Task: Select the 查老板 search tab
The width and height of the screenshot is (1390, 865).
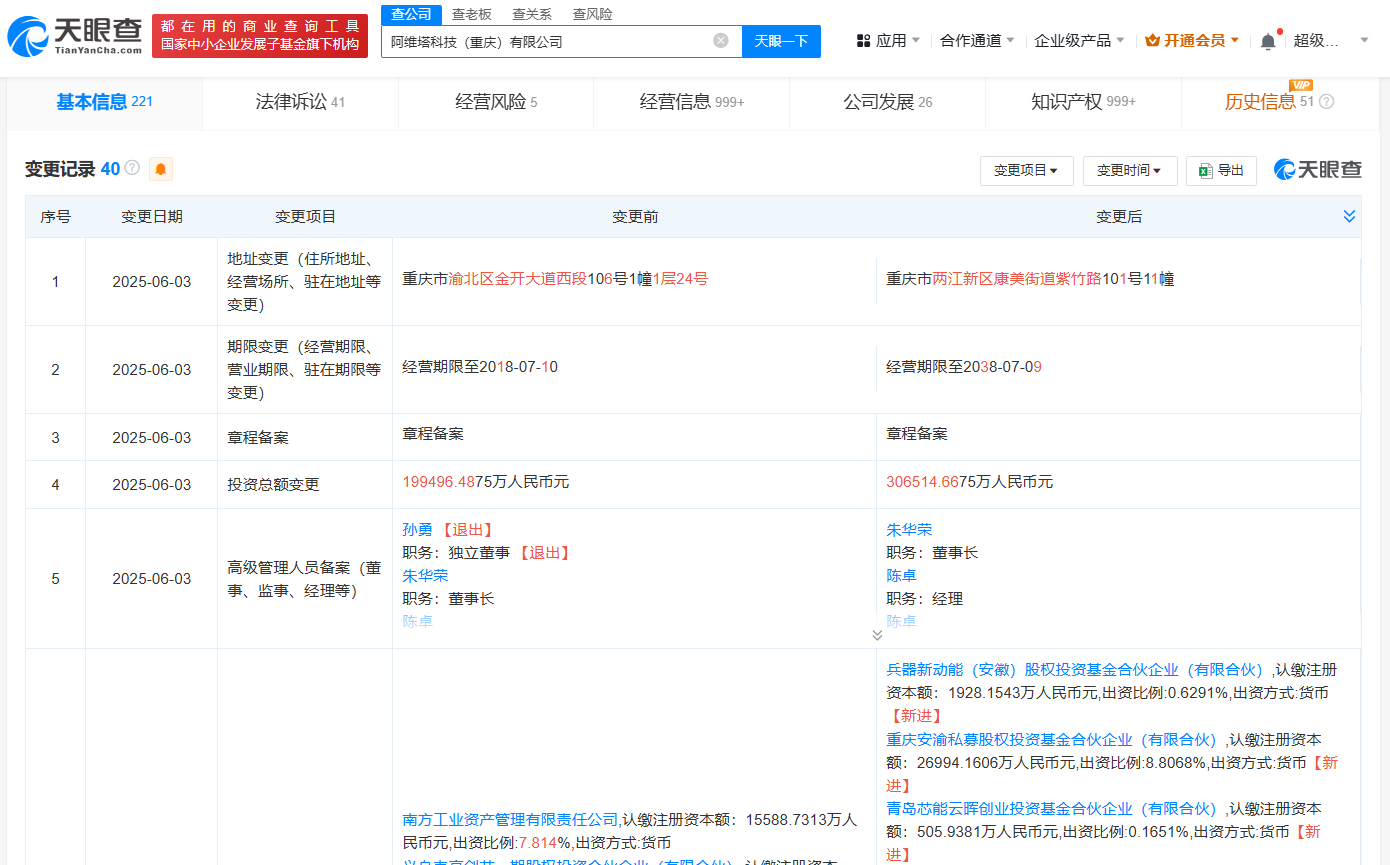Action: click(471, 14)
